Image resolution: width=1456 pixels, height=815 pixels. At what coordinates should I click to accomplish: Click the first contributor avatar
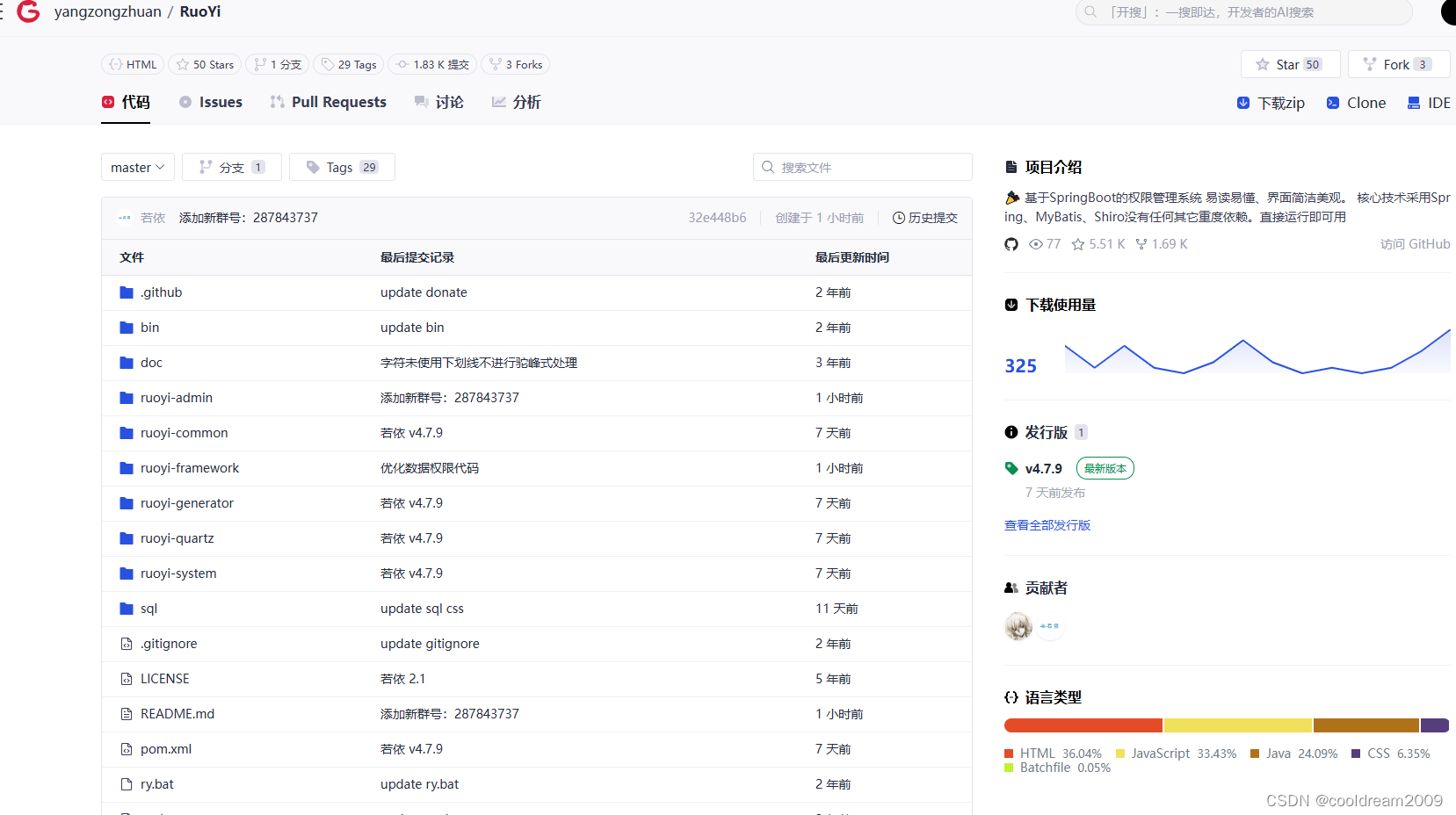[x=1018, y=626]
